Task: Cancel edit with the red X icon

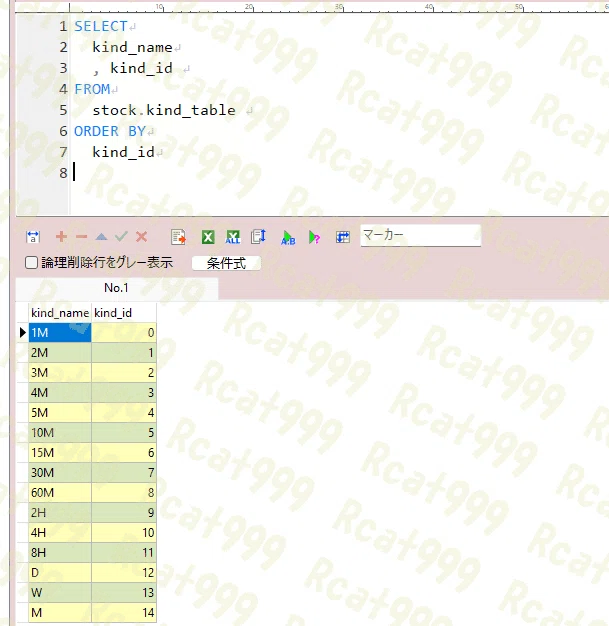Action: [x=141, y=237]
